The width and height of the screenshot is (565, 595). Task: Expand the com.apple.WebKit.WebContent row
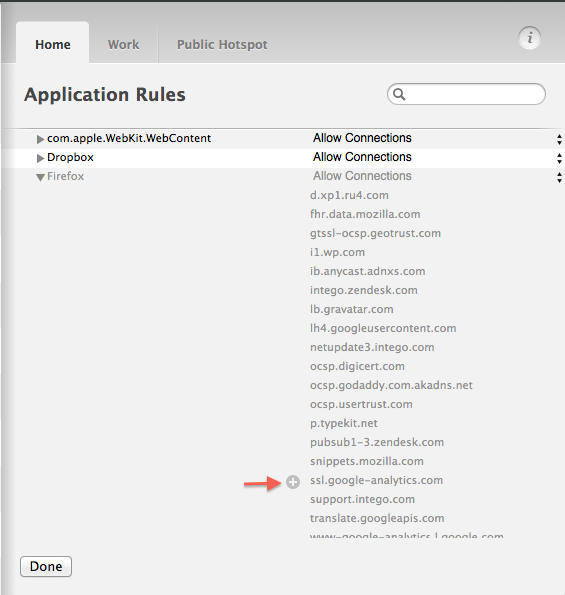(x=40, y=139)
